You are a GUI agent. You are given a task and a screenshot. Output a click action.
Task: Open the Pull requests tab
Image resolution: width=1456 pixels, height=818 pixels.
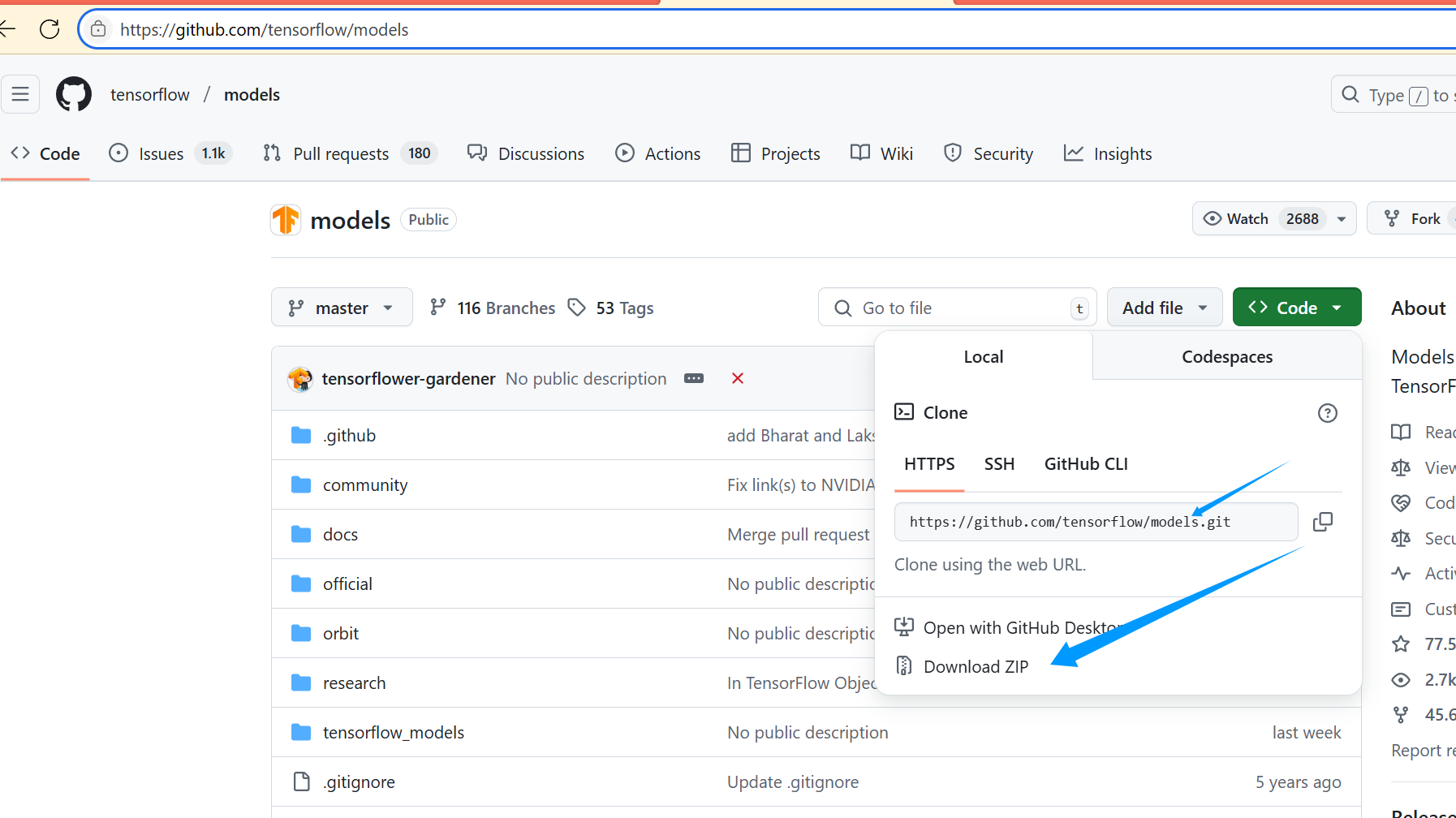(350, 153)
